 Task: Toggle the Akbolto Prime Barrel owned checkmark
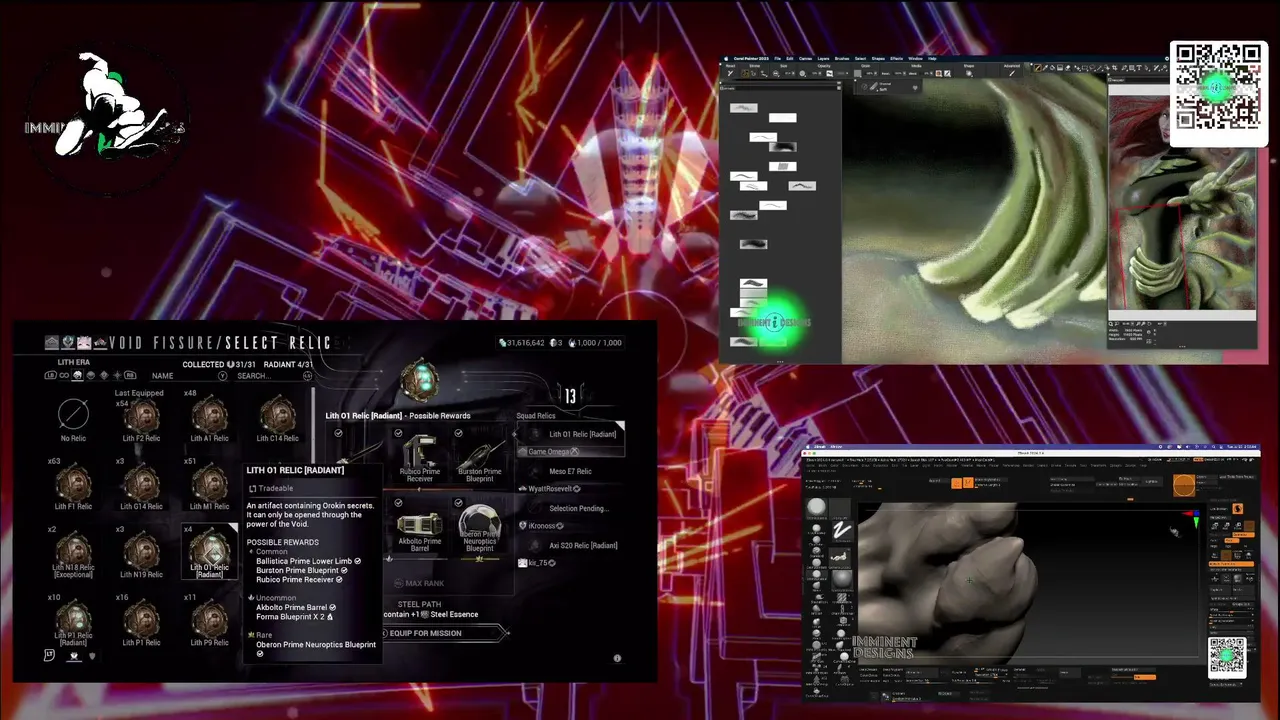(398, 503)
